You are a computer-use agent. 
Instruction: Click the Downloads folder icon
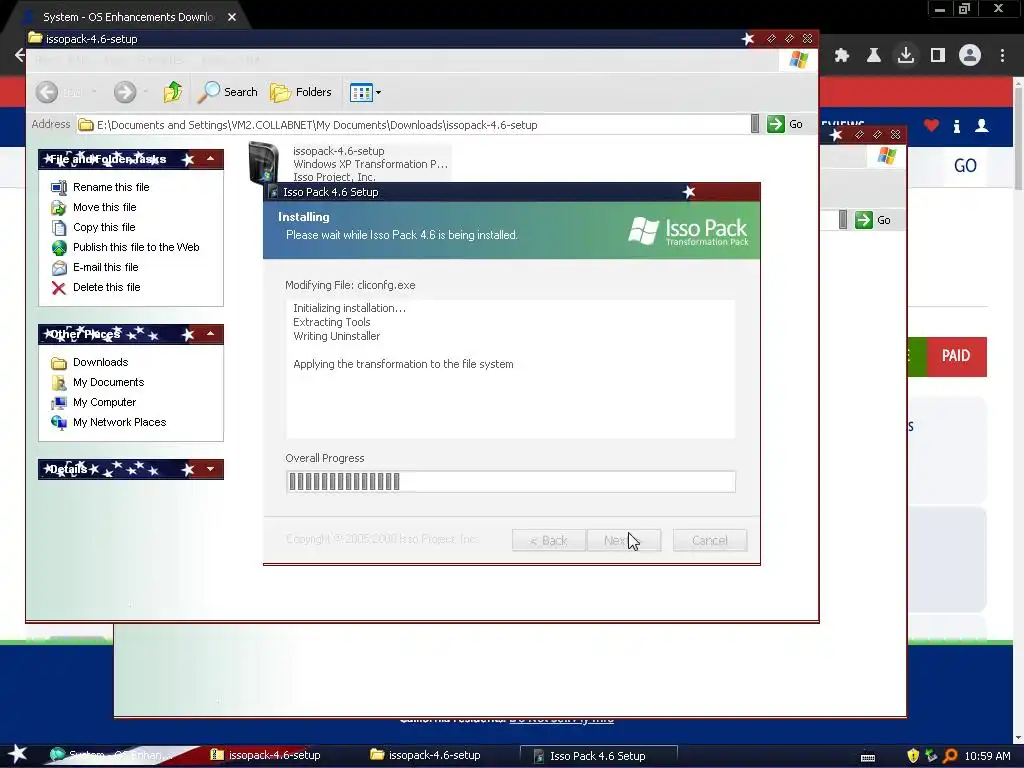pos(59,363)
